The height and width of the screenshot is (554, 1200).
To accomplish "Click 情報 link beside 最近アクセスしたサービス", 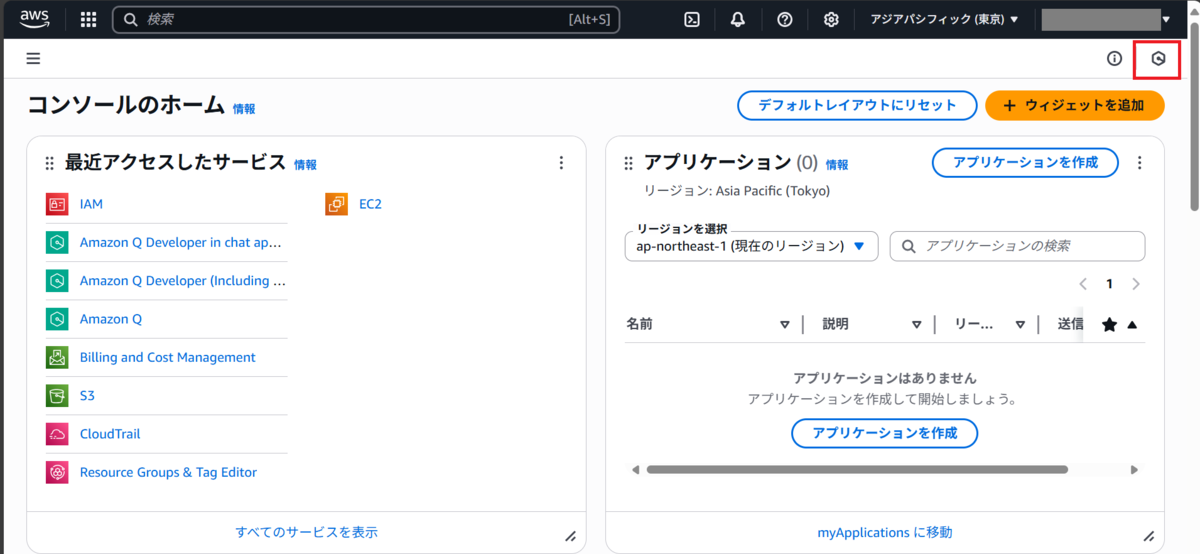I will (305, 165).
